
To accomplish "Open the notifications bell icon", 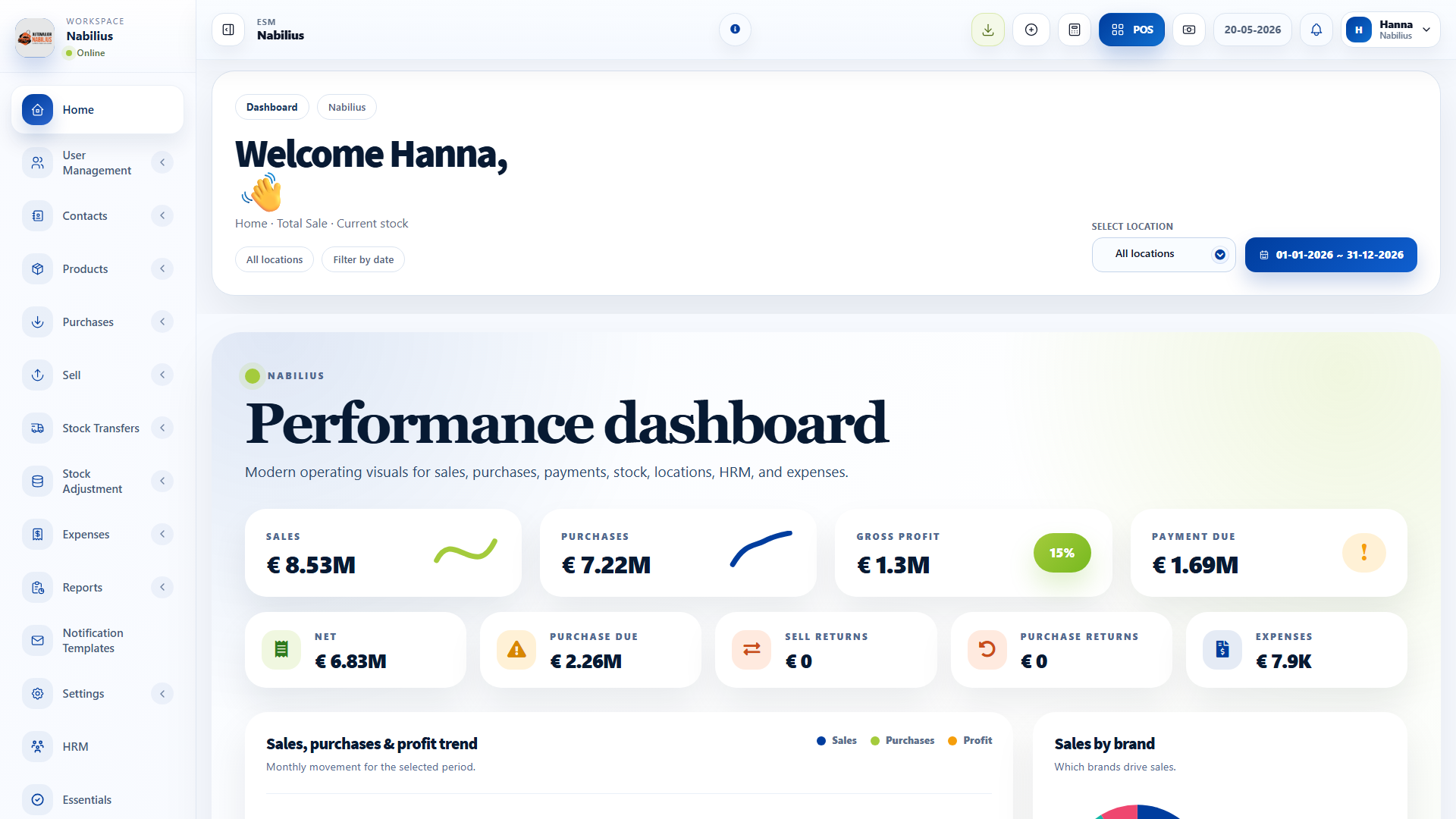I will pyautogui.click(x=1316, y=30).
